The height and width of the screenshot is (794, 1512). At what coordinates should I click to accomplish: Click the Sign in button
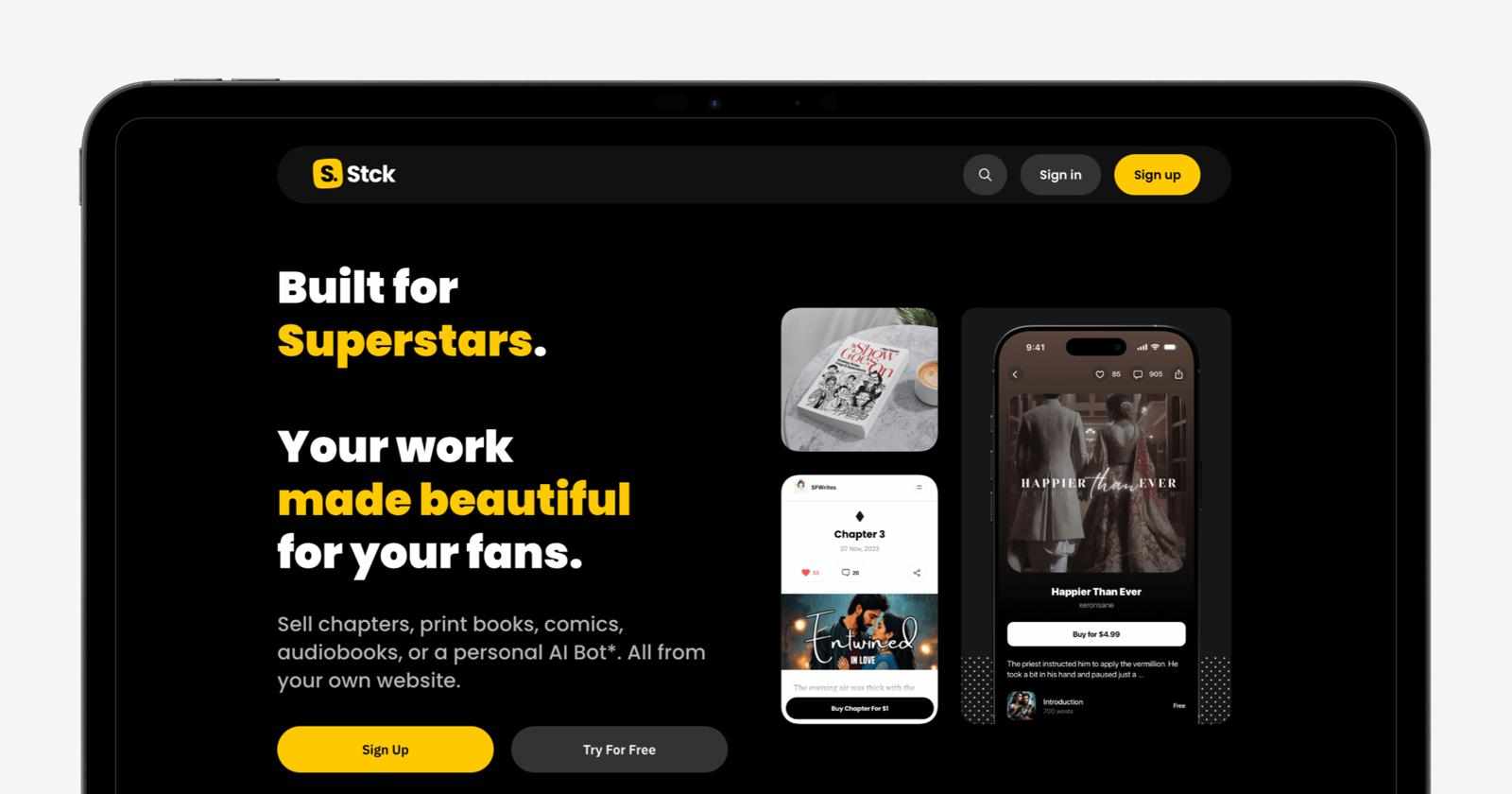[x=1060, y=175]
